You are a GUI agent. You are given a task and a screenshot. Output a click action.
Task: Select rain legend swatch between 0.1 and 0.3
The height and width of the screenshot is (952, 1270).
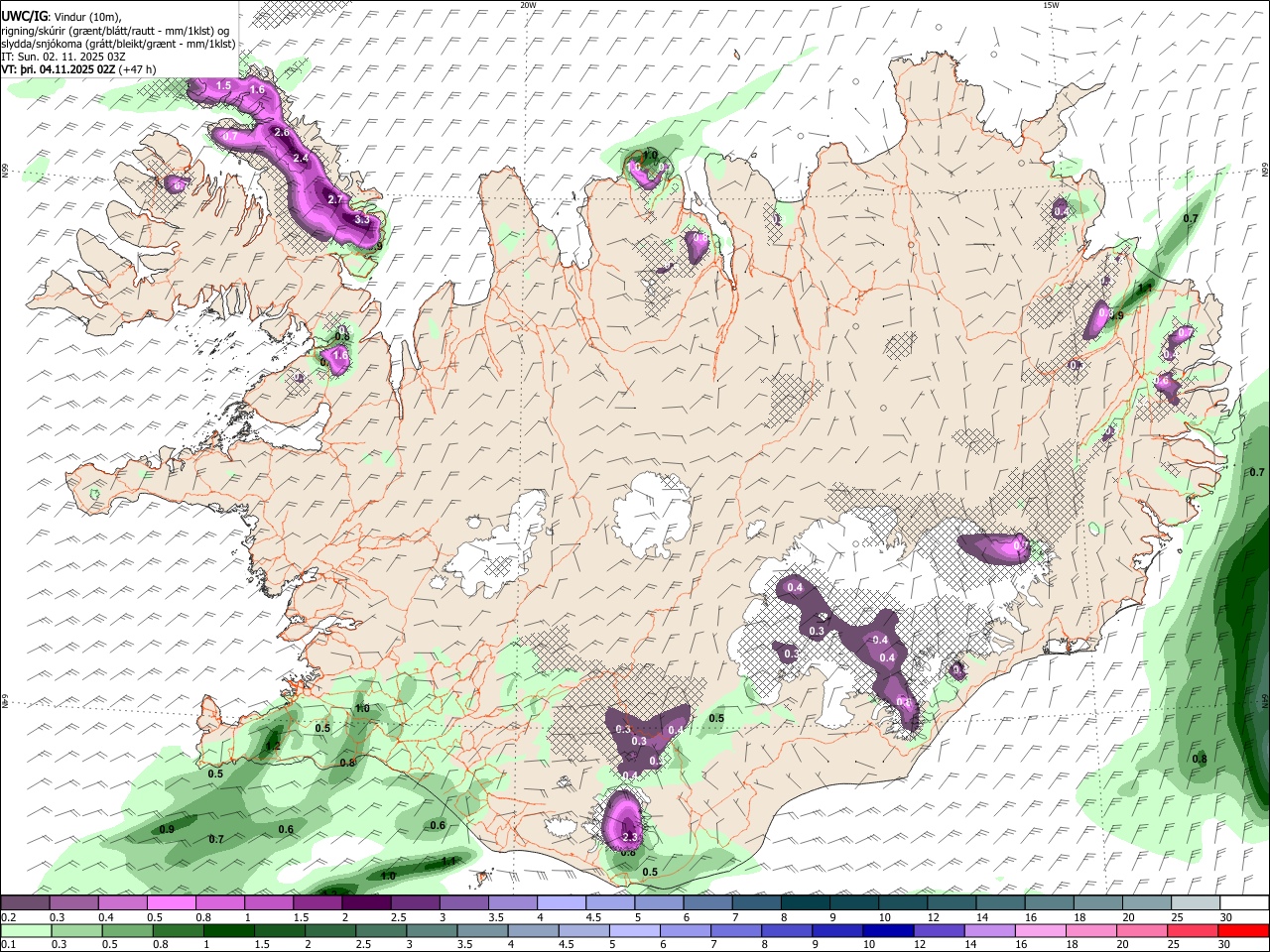26,930
